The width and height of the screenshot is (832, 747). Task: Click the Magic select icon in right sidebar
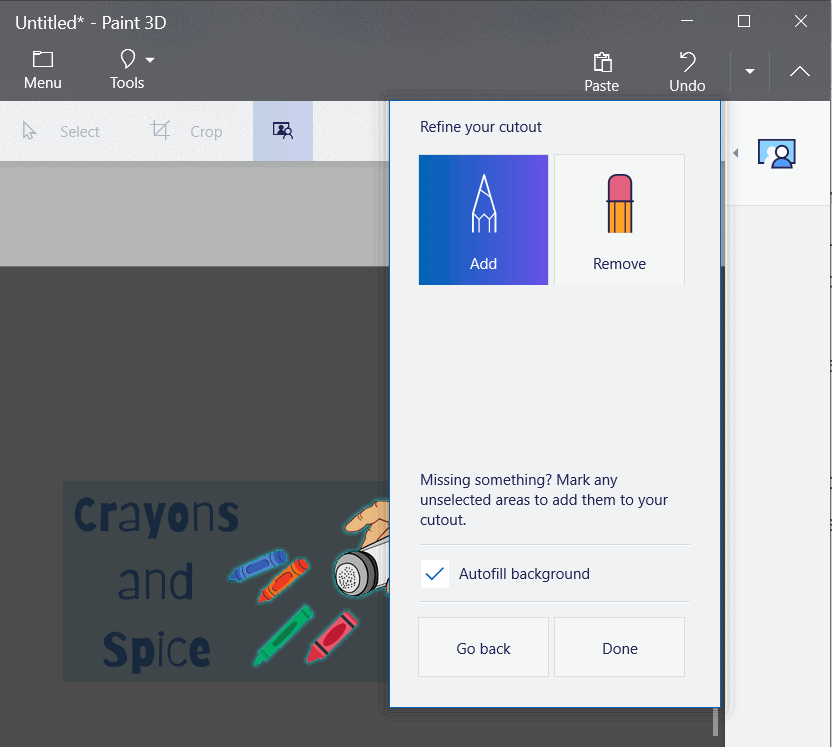click(777, 153)
